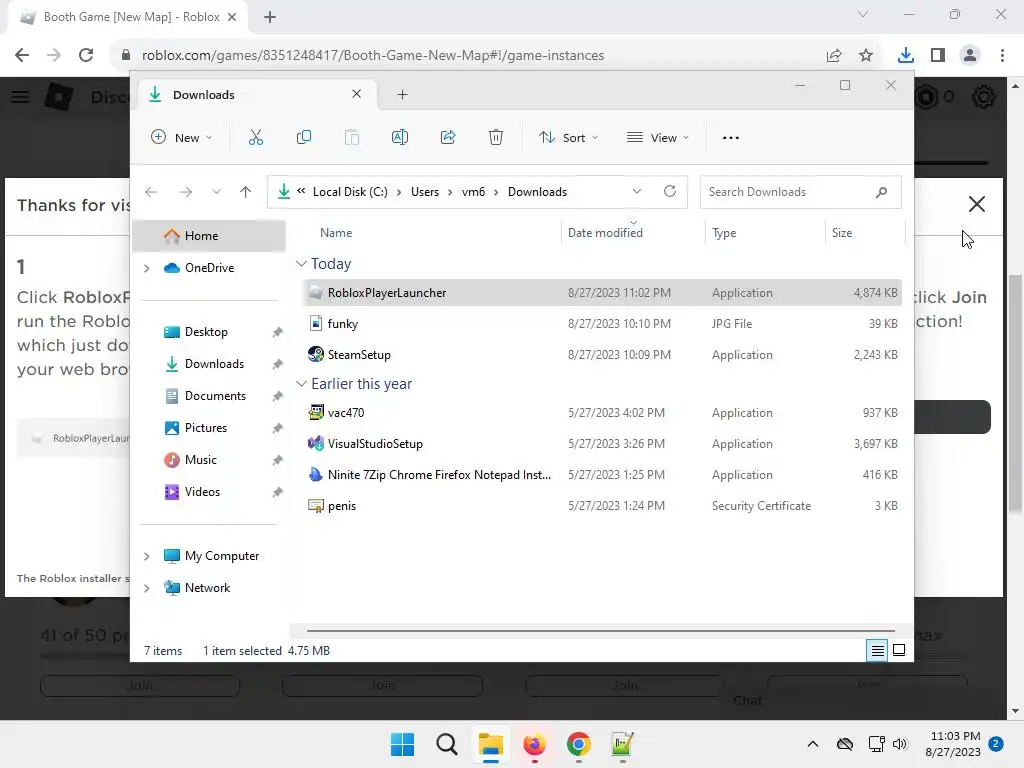Collapse the Today group
This screenshot has height=768, width=1024.
click(301, 263)
